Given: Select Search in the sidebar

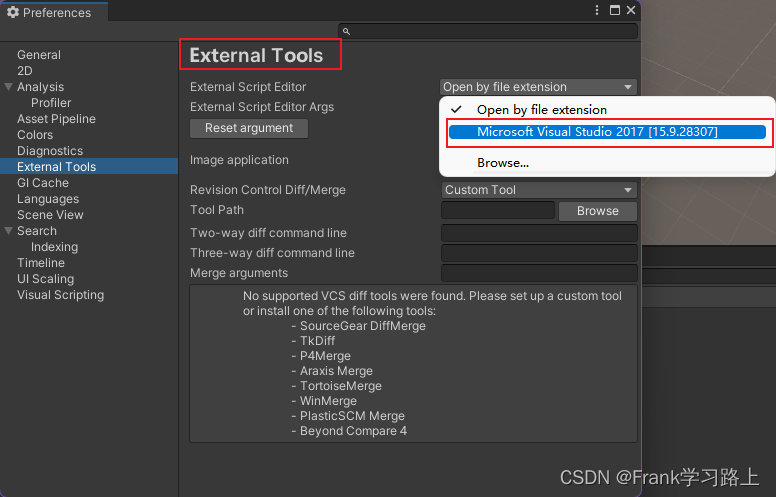Looking at the screenshot, I should pos(37,231).
